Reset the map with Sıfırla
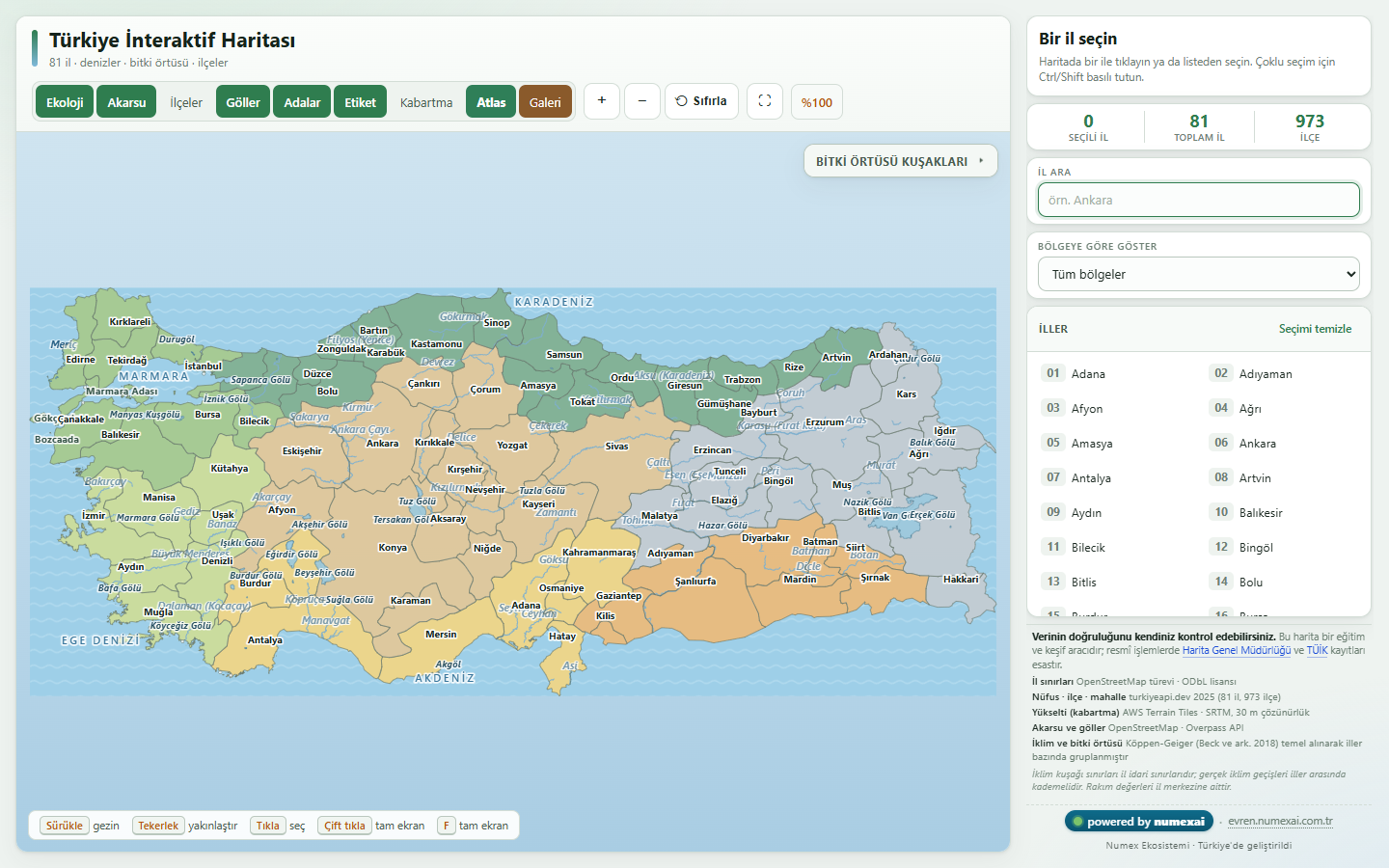 pos(701,101)
